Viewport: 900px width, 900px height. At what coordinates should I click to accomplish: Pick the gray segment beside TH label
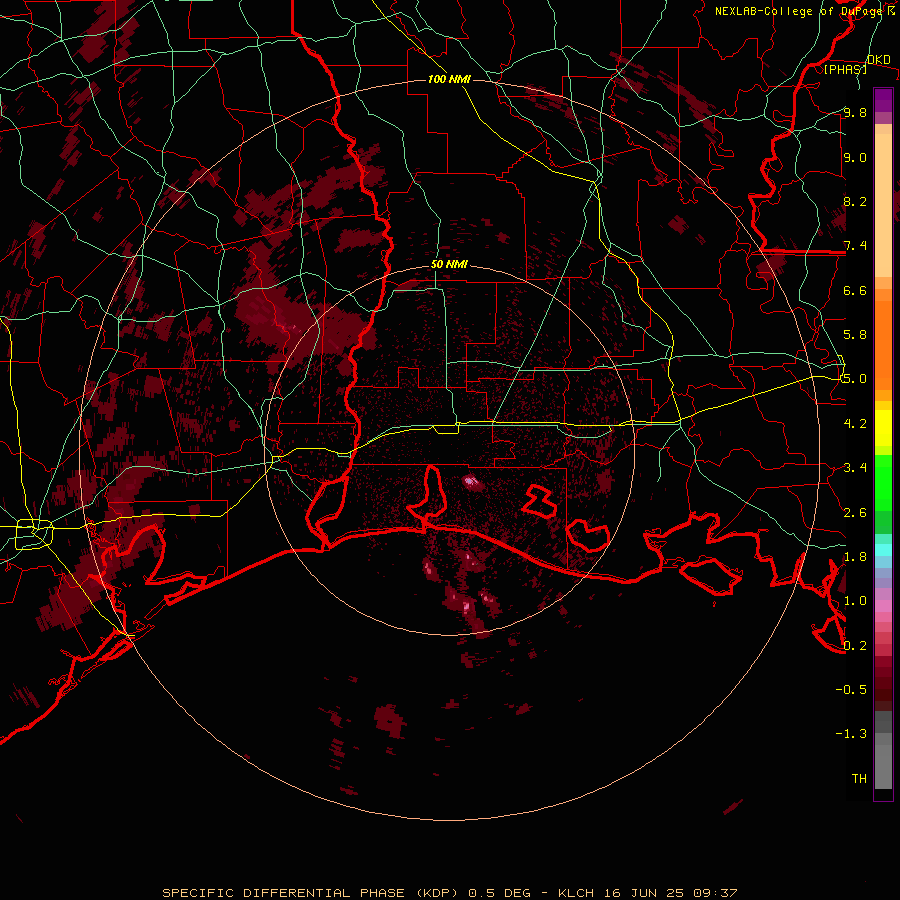883,767
